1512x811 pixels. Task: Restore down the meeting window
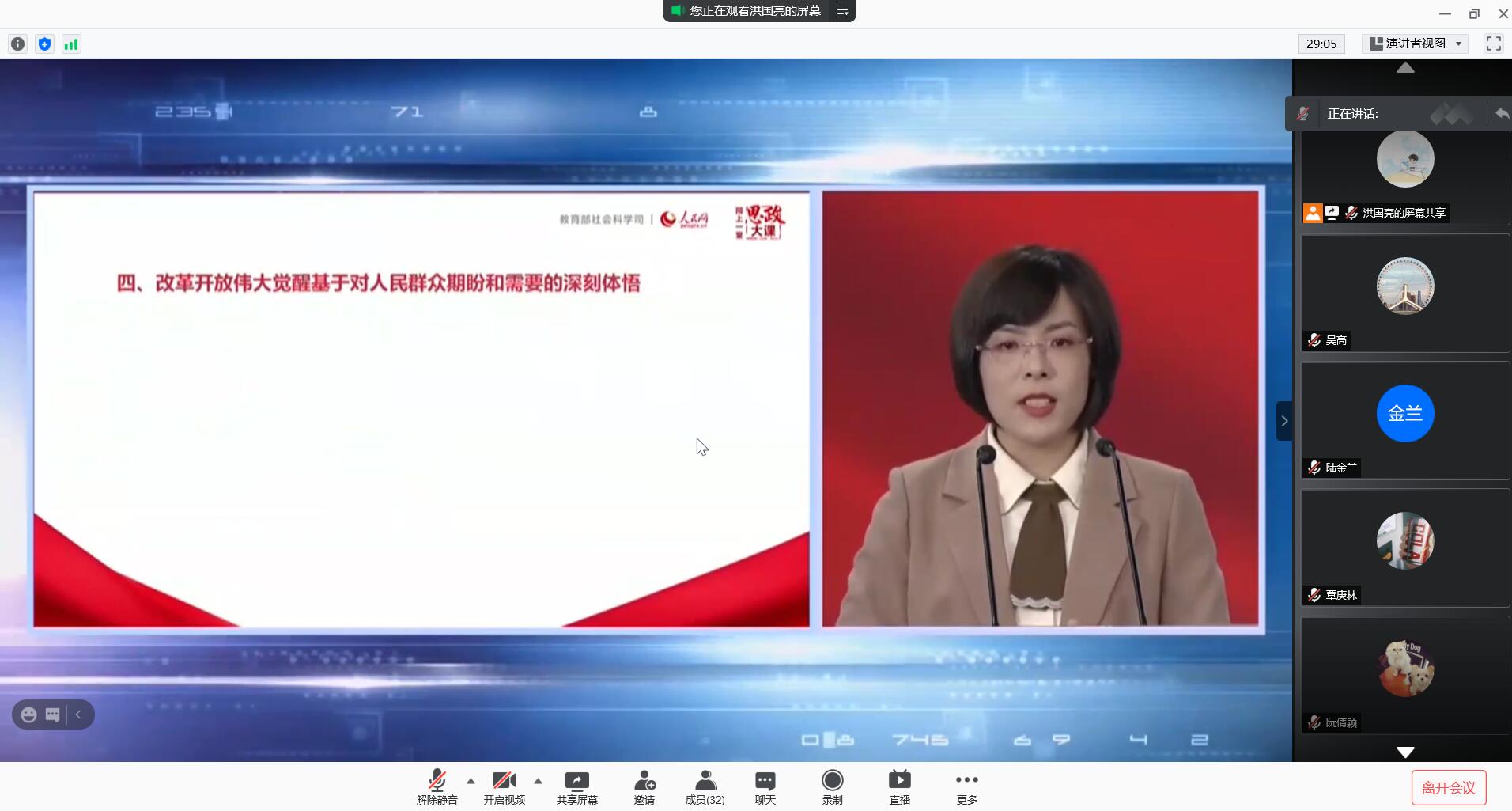tap(1474, 13)
